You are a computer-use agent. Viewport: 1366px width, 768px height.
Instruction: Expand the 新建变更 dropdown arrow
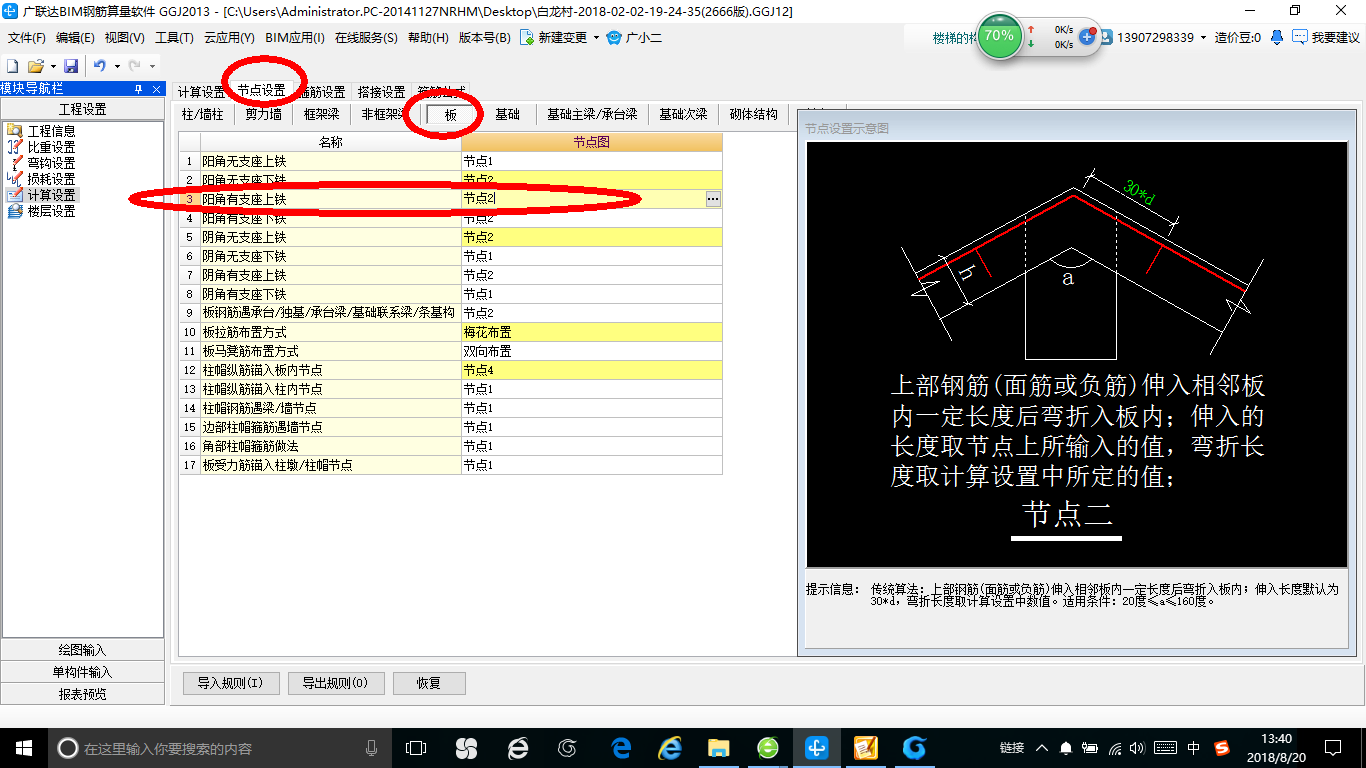pos(596,38)
